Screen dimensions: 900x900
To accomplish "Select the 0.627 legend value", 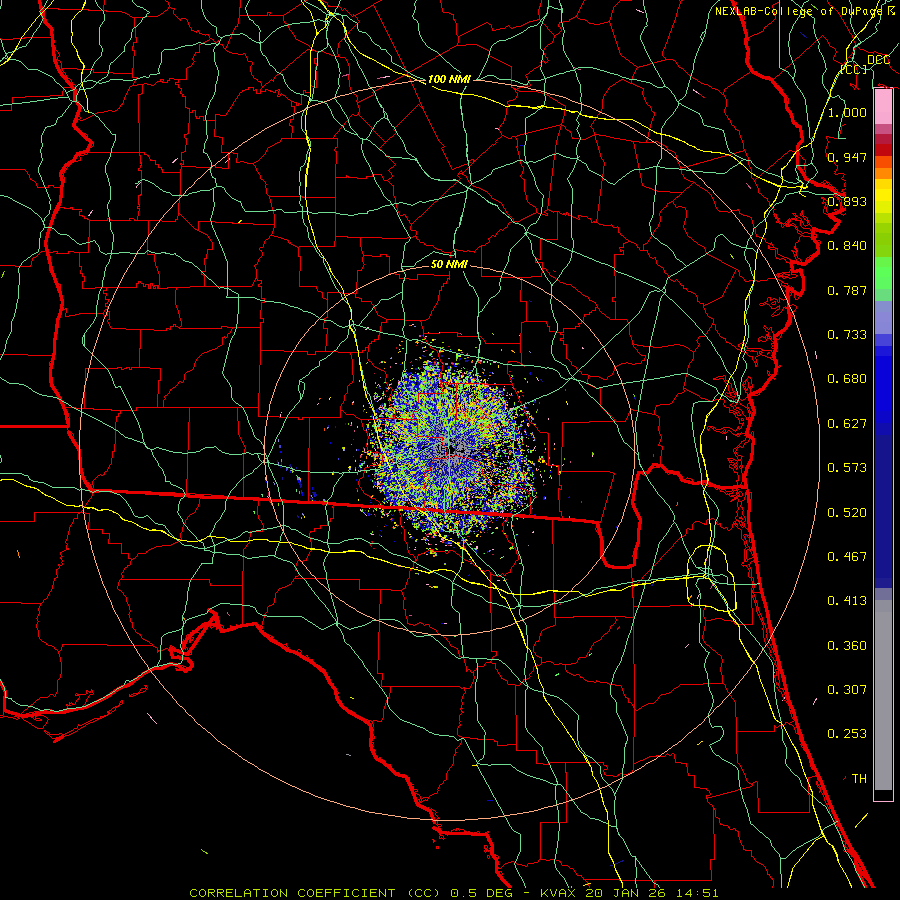I will tap(847, 424).
